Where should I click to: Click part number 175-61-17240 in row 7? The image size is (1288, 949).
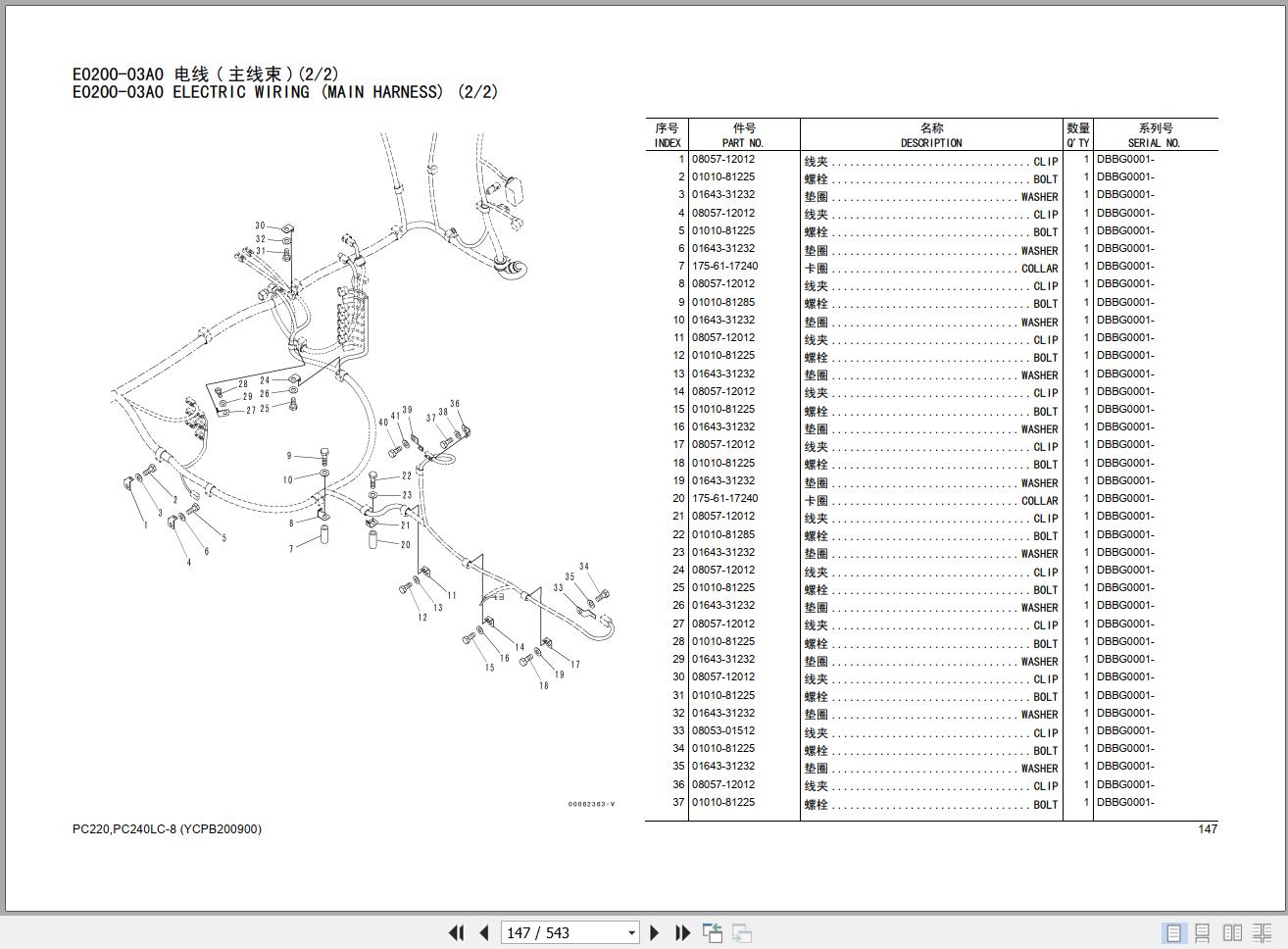pos(724,267)
